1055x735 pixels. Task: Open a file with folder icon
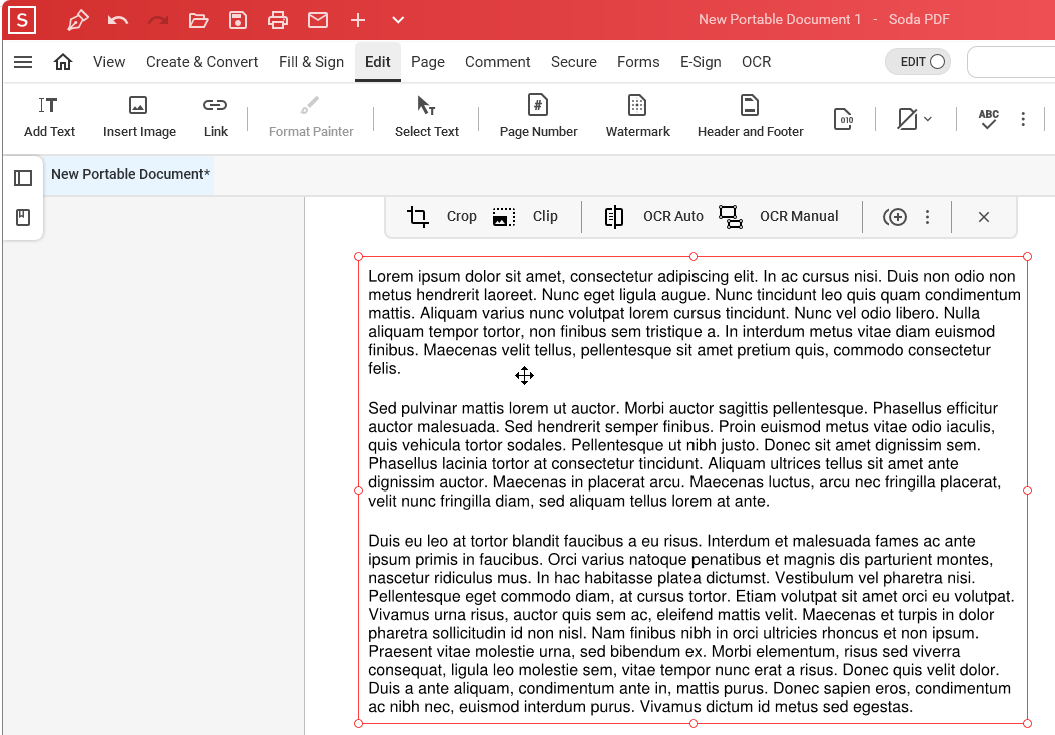tap(198, 20)
